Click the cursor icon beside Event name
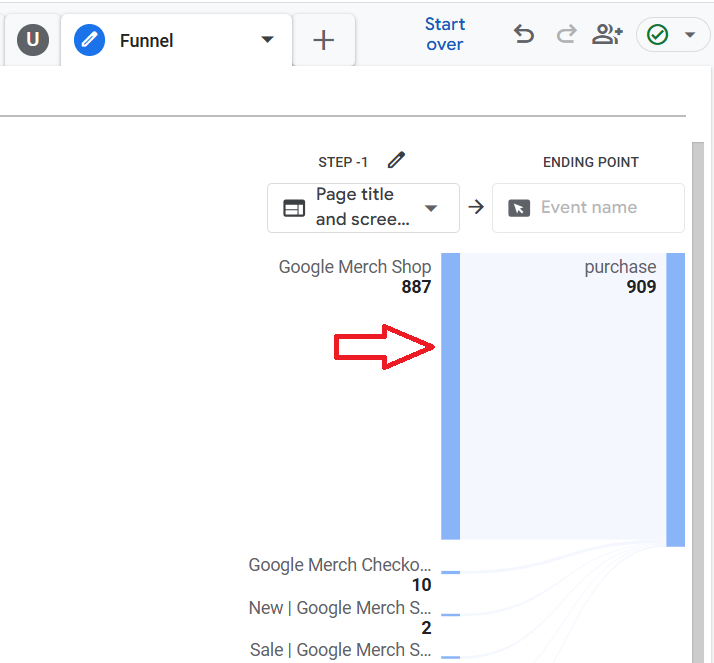The image size is (714, 663). [x=519, y=208]
